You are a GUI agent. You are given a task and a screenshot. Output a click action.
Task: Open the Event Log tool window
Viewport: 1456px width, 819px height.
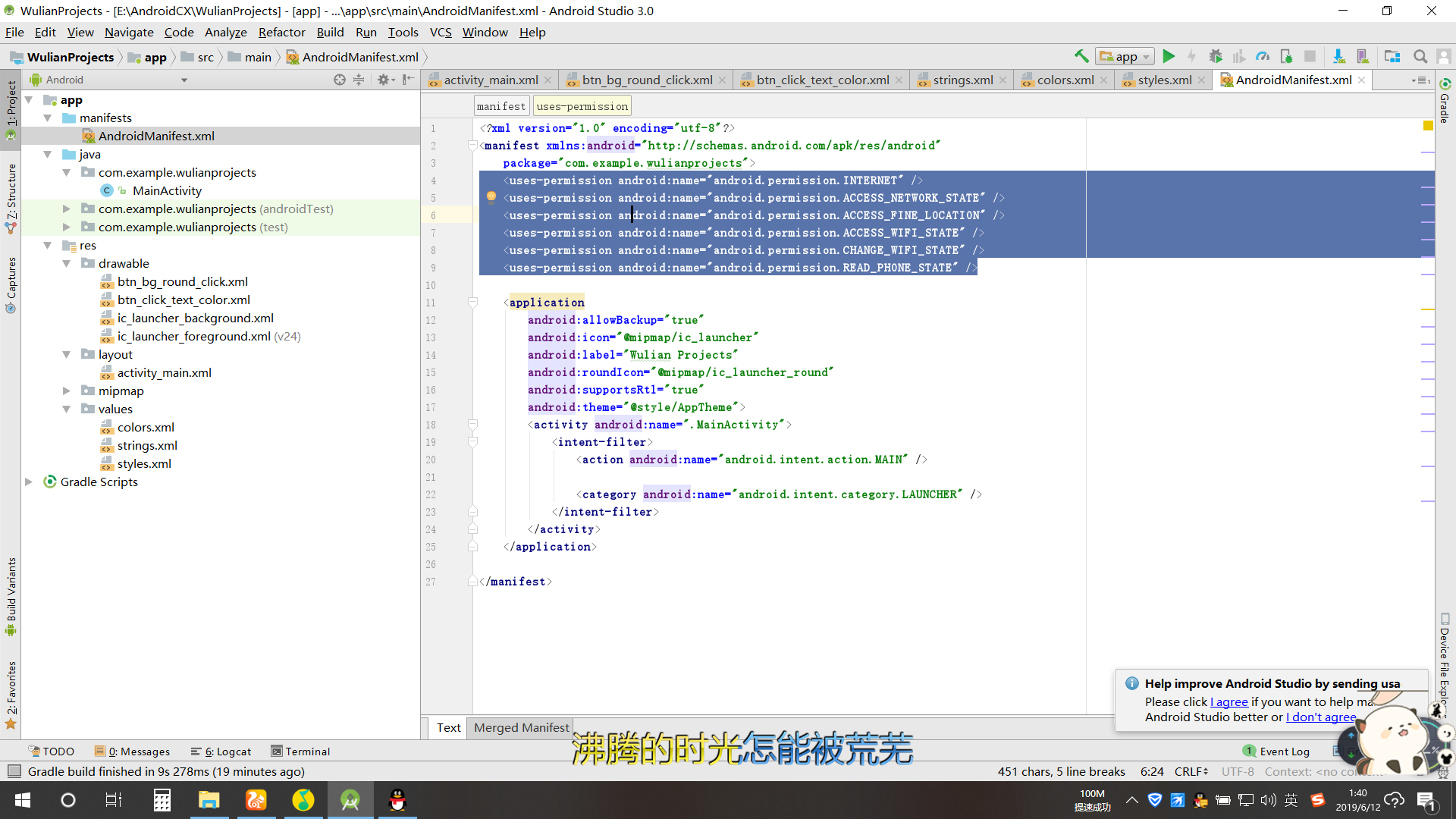pos(1276,752)
